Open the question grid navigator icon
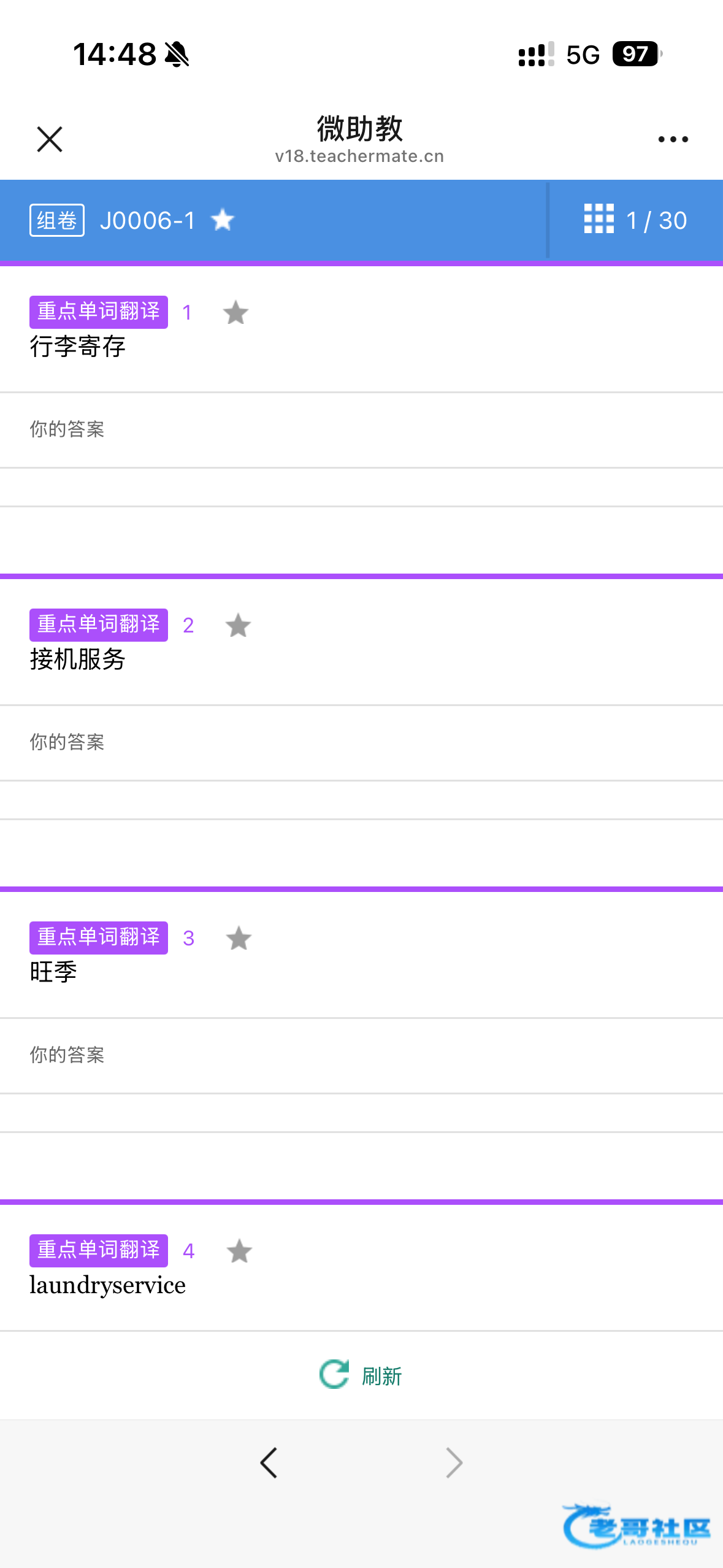The image size is (723, 1568). coord(599,219)
